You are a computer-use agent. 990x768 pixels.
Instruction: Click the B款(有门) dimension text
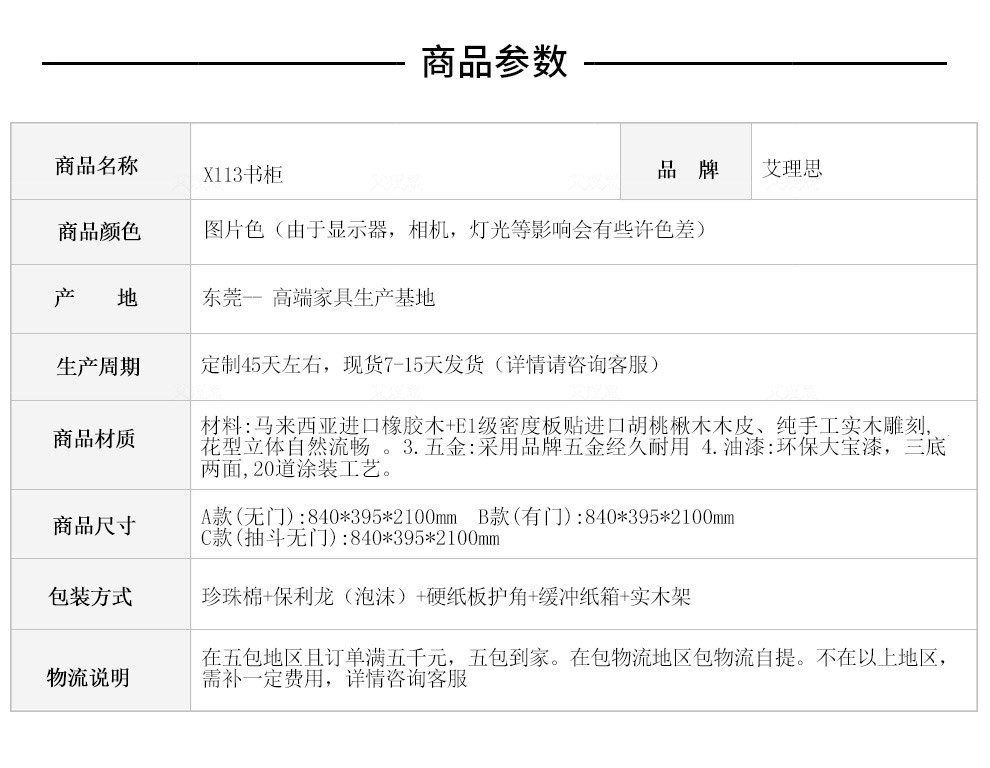[606, 517]
